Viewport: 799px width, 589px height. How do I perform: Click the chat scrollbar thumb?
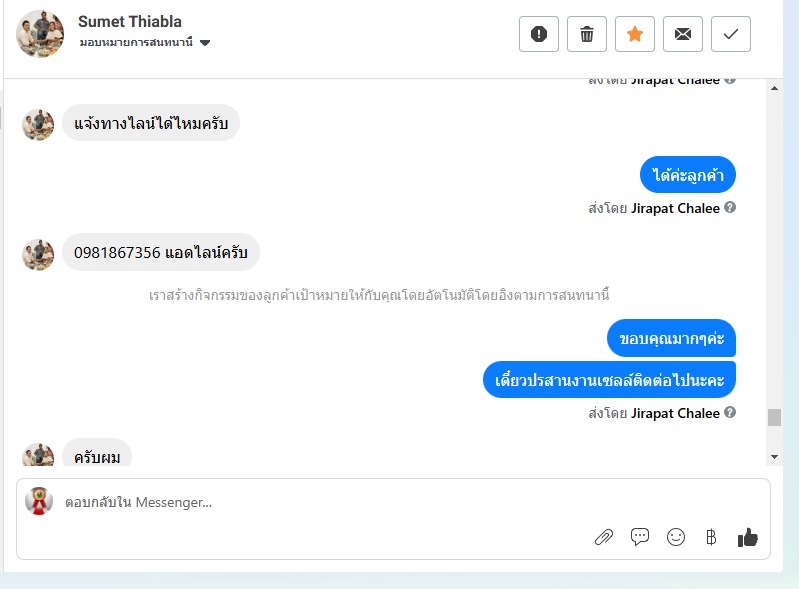pos(775,417)
